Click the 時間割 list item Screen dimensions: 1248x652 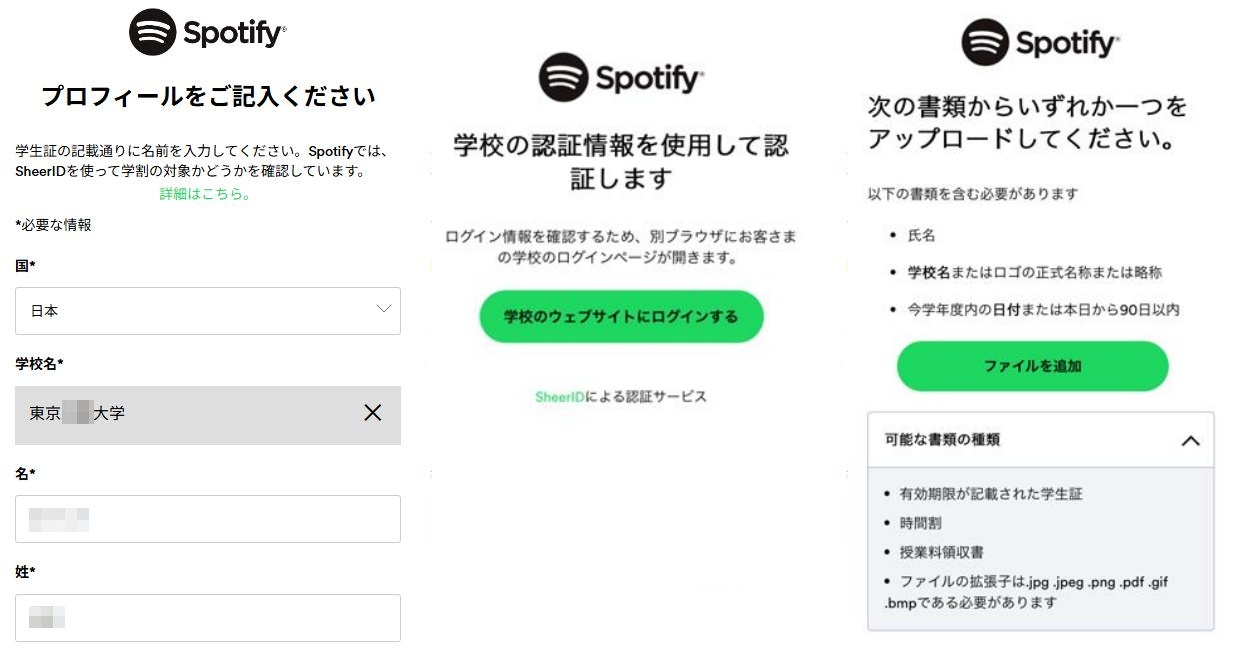tap(920, 523)
